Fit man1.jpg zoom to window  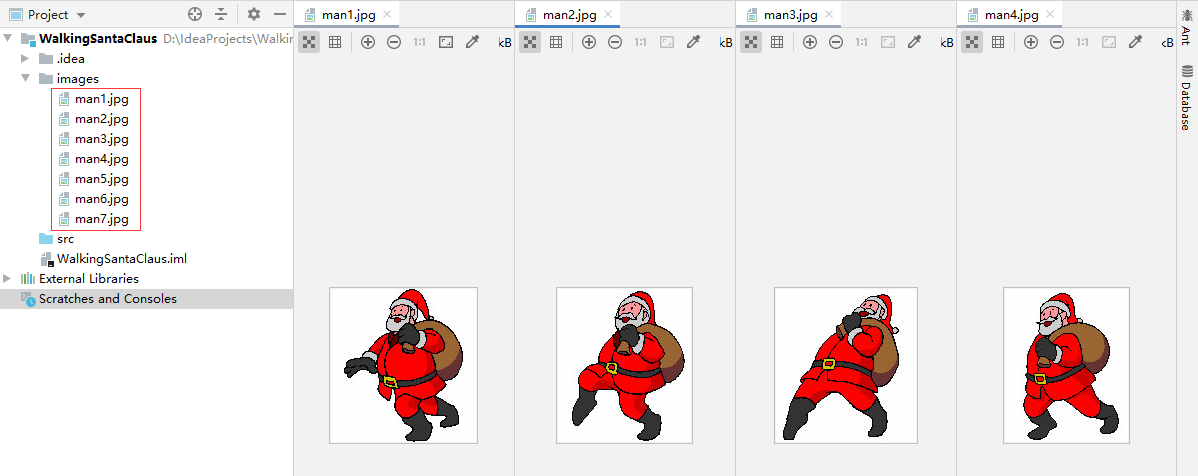click(445, 42)
